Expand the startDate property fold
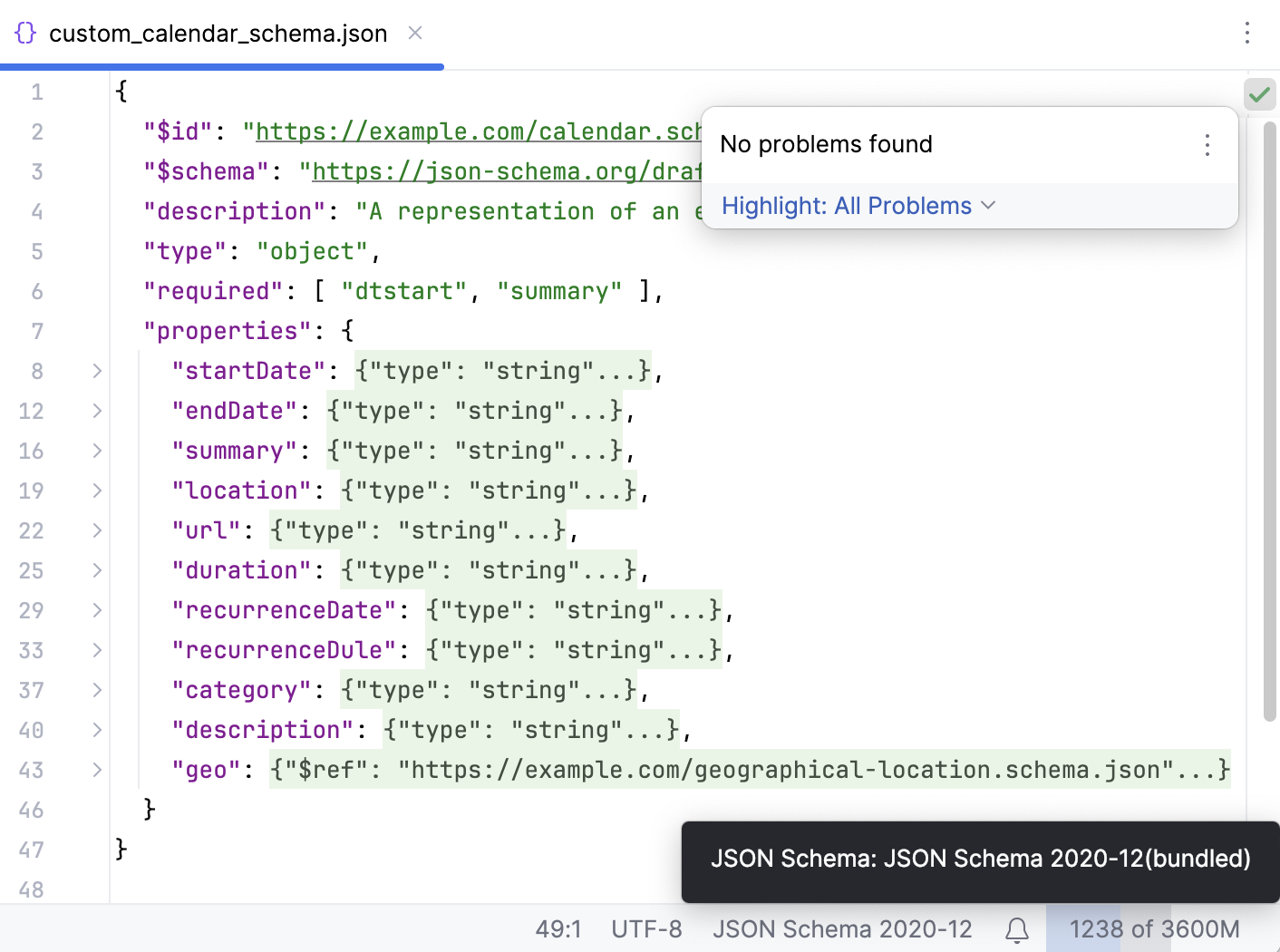The width and height of the screenshot is (1280, 952). (x=96, y=371)
